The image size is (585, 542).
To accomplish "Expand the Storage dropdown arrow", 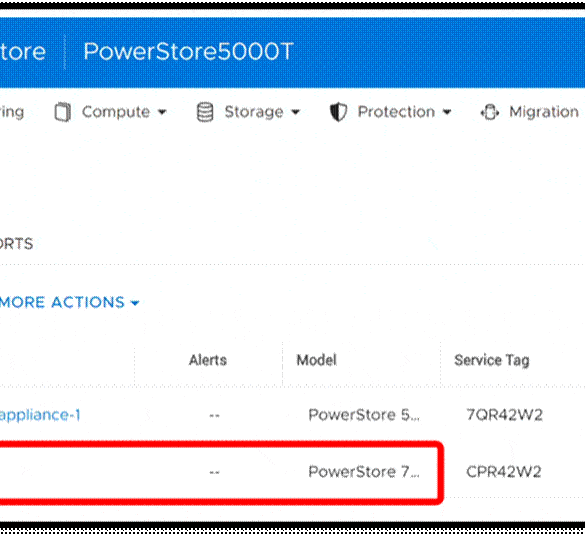I will tap(295, 112).
